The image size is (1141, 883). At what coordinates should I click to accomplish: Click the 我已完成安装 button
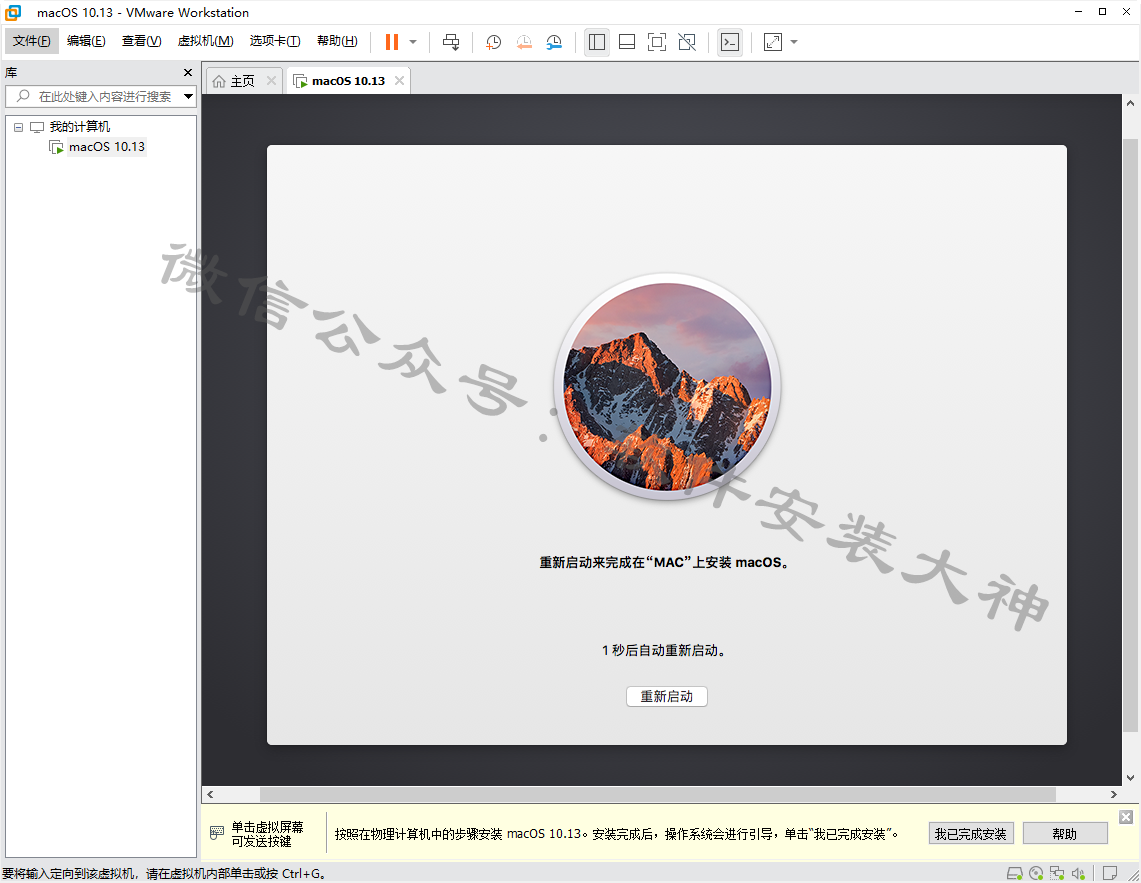[x=971, y=833]
